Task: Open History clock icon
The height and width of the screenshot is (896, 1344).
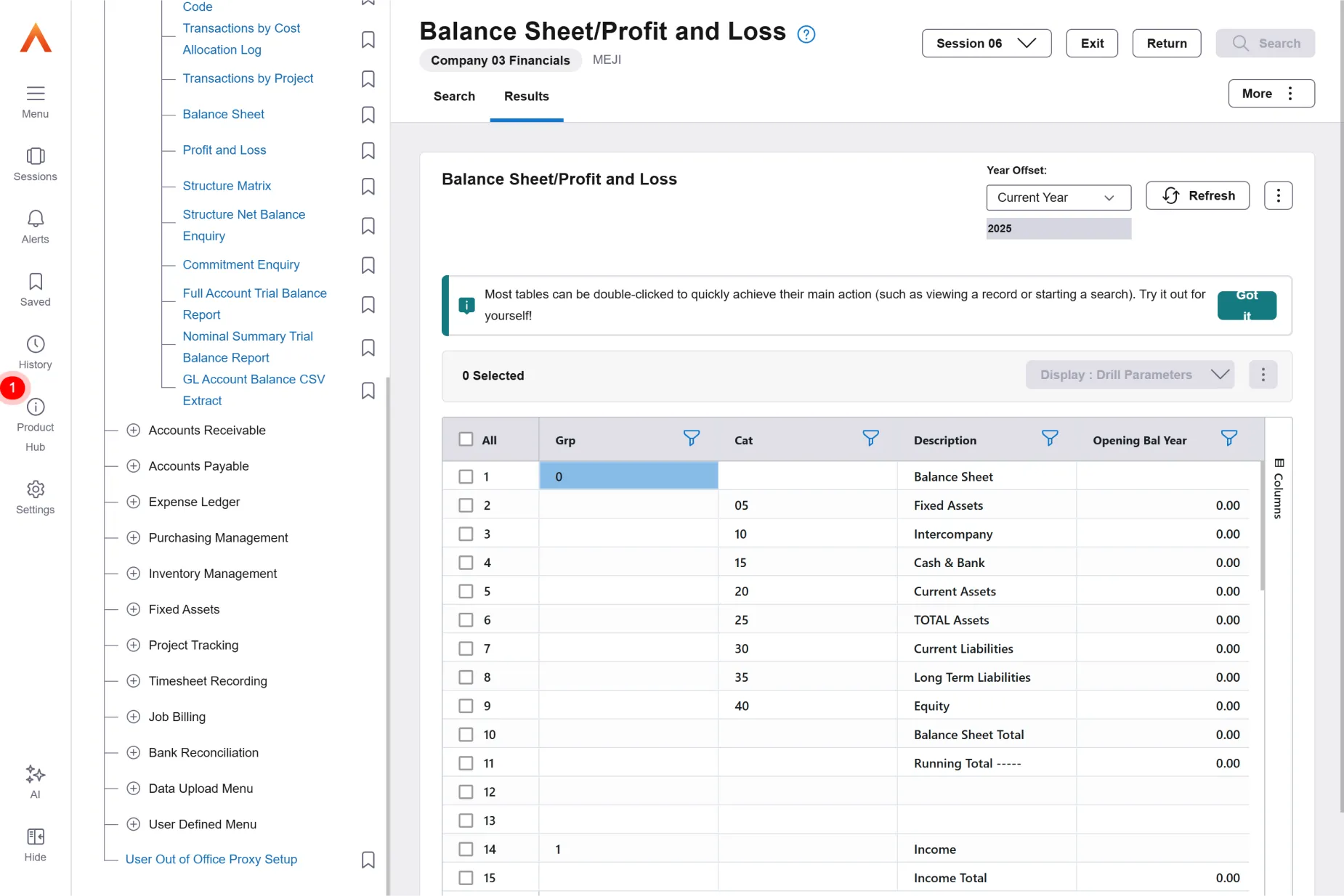Action: coord(35,344)
